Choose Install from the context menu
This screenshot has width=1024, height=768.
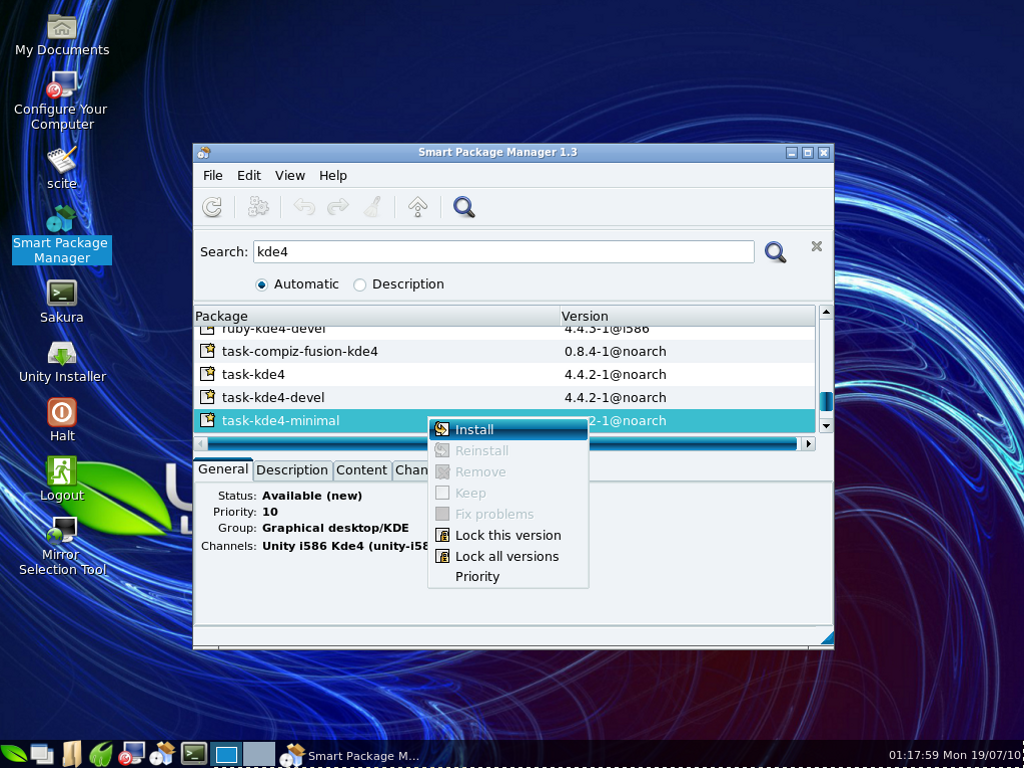(x=508, y=430)
